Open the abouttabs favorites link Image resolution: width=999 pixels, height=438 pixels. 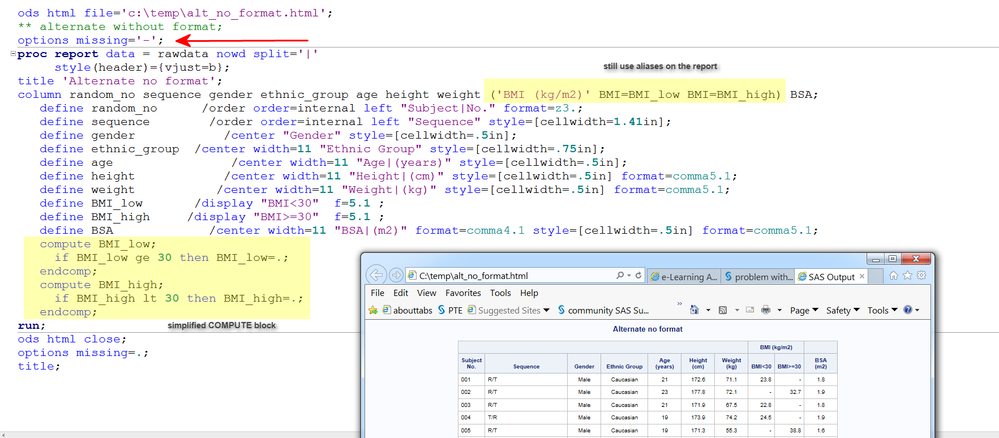pyautogui.click(x=408, y=310)
